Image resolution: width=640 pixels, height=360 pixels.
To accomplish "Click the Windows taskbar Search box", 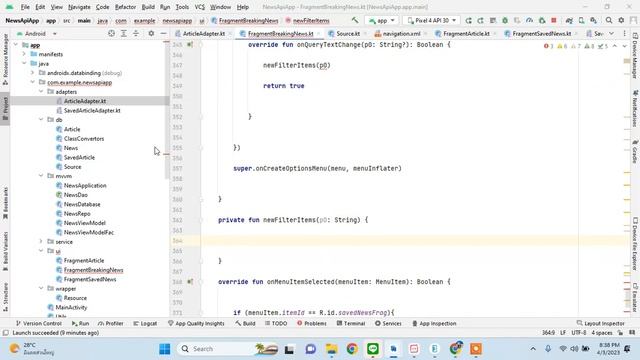I will (228, 349).
